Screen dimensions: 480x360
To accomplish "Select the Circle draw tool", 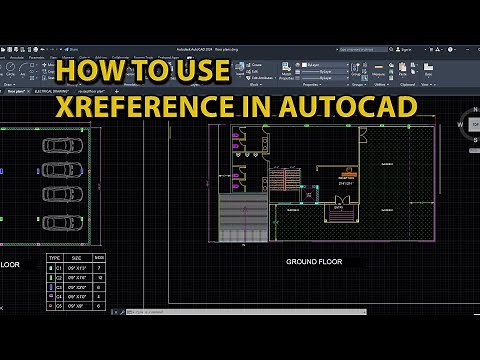I will coord(10,70).
